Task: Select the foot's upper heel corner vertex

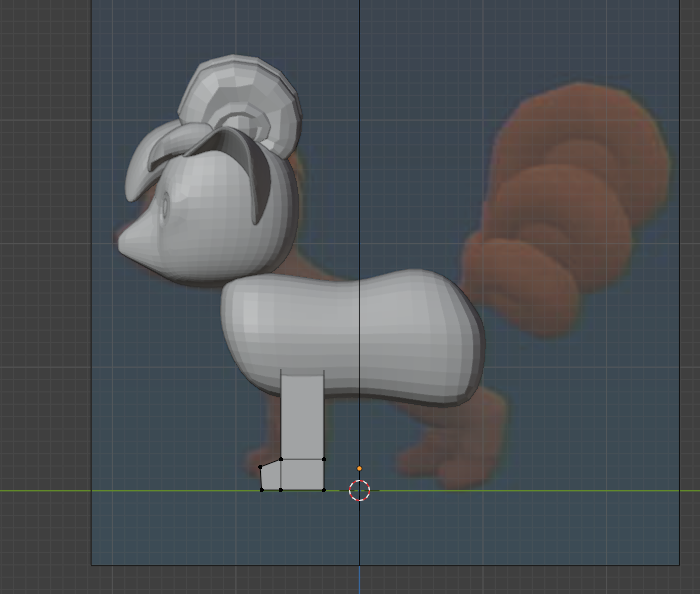Action: tap(324, 459)
